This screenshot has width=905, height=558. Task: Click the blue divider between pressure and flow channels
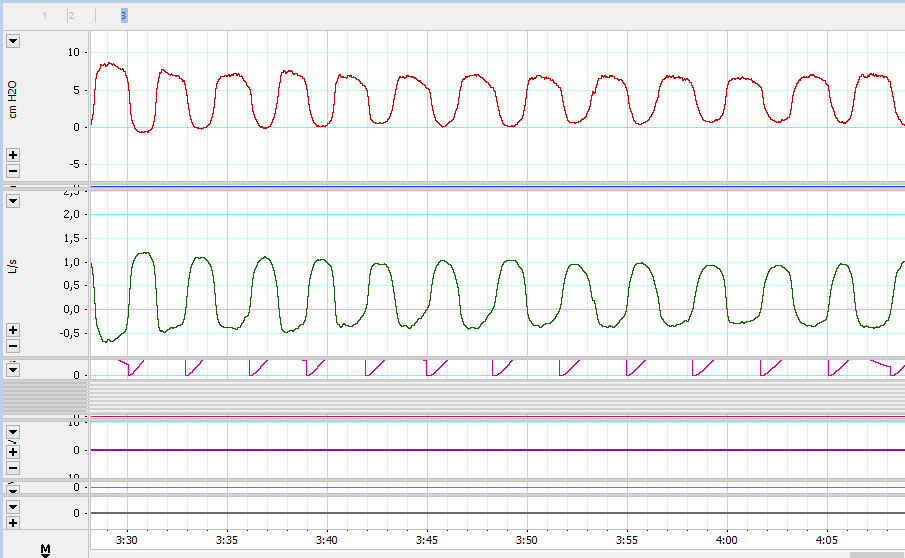coord(497,187)
